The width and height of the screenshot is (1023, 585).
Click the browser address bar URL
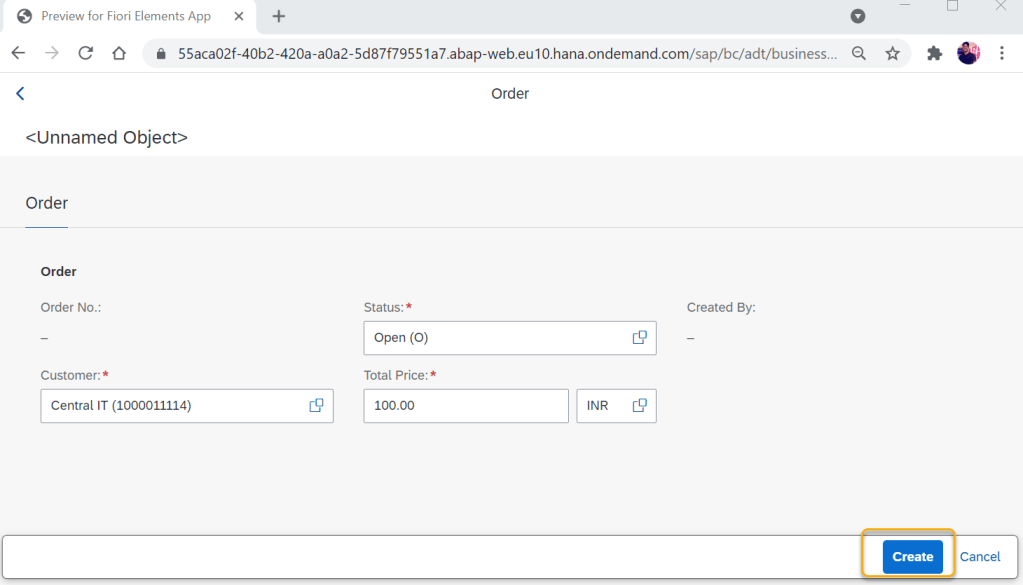pos(507,53)
